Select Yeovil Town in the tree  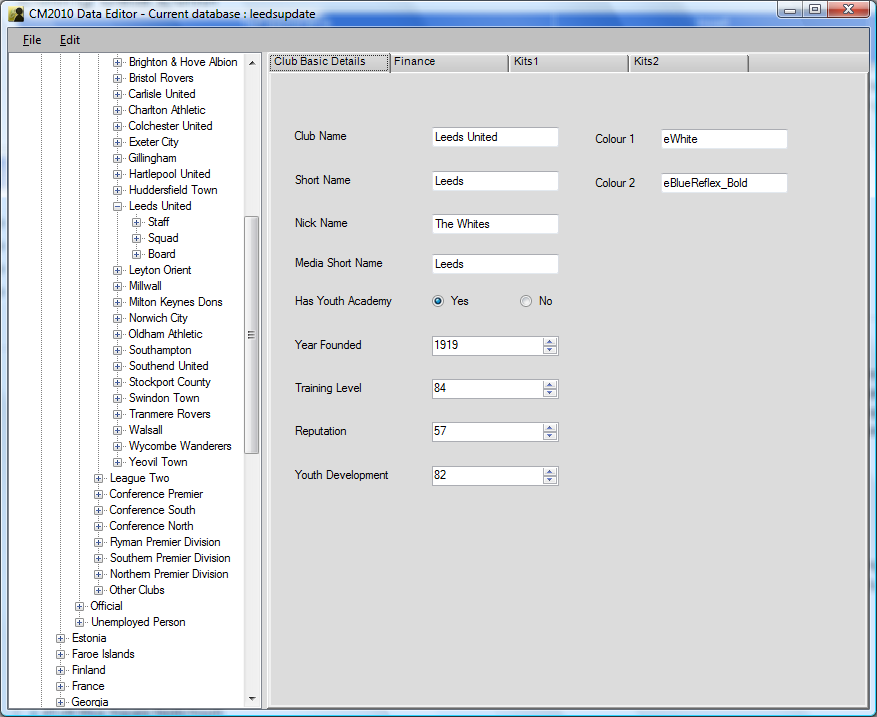(158, 462)
